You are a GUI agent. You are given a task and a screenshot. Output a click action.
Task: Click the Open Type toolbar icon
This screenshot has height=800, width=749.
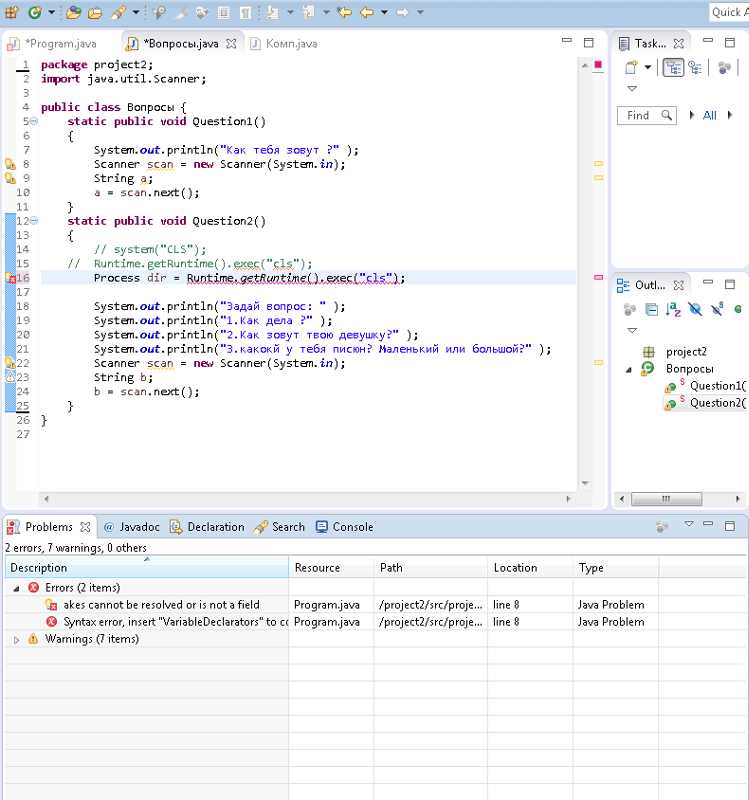coord(73,12)
